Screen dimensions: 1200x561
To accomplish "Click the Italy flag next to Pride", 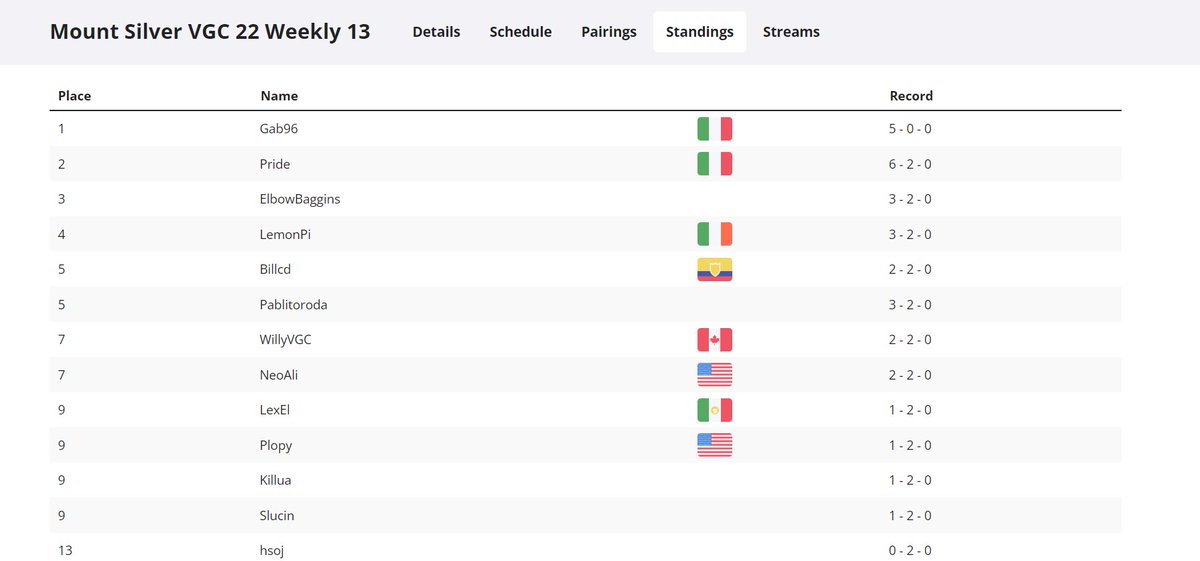I will 714,164.
